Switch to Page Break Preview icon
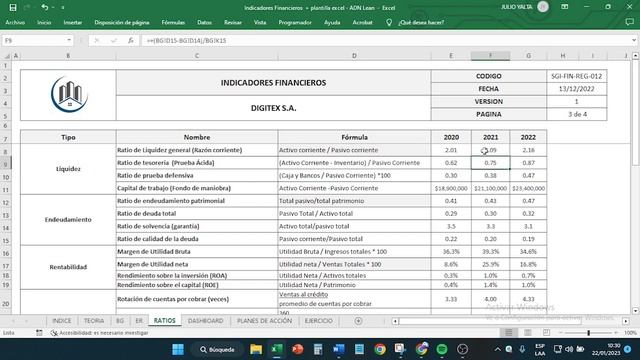This screenshot has width=640, height=360. [x=546, y=333]
